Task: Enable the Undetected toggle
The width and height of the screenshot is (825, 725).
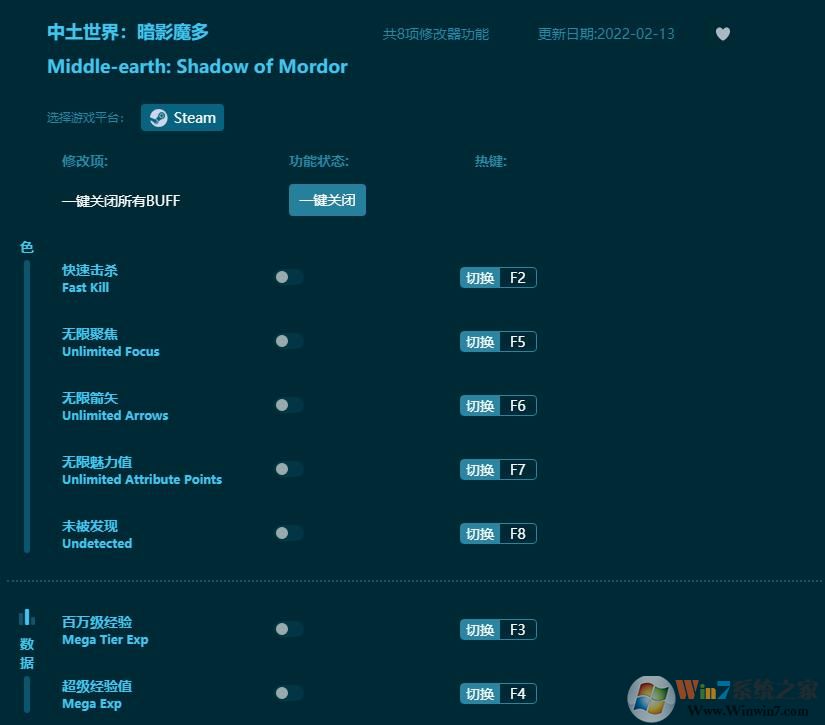Action: (289, 533)
